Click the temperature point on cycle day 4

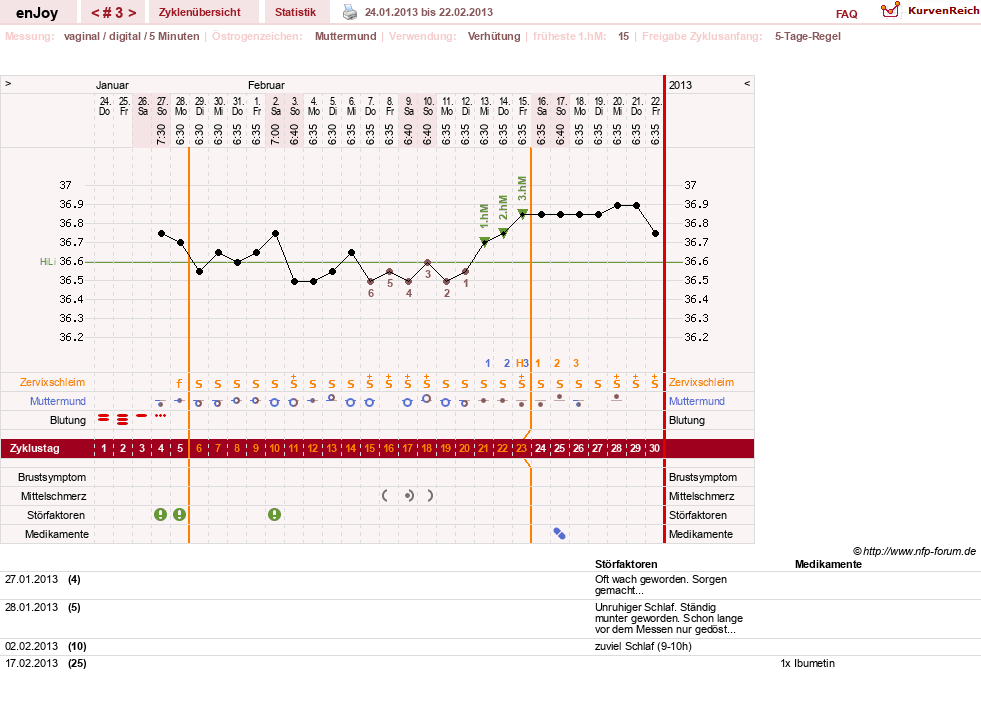tap(161, 233)
